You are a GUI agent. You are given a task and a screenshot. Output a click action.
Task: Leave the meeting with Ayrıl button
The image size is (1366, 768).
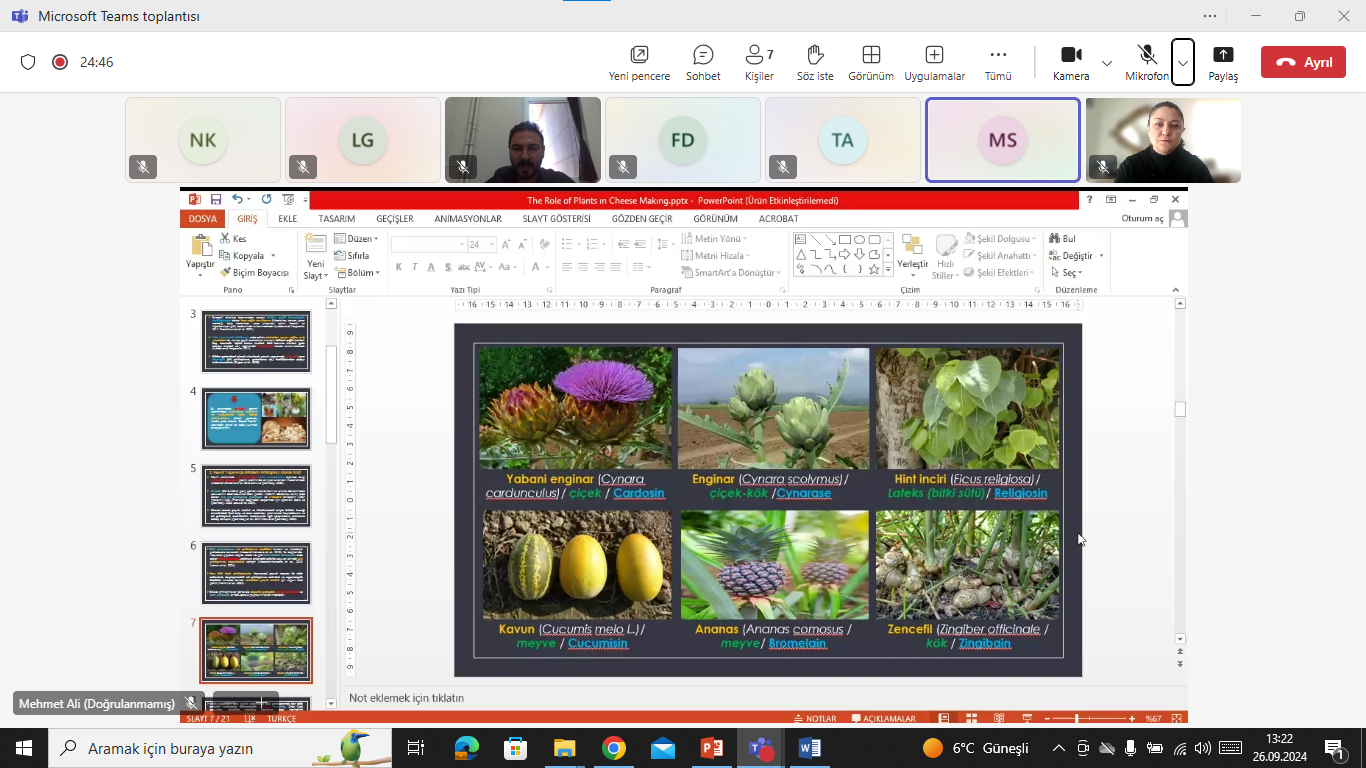[1303, 62]
